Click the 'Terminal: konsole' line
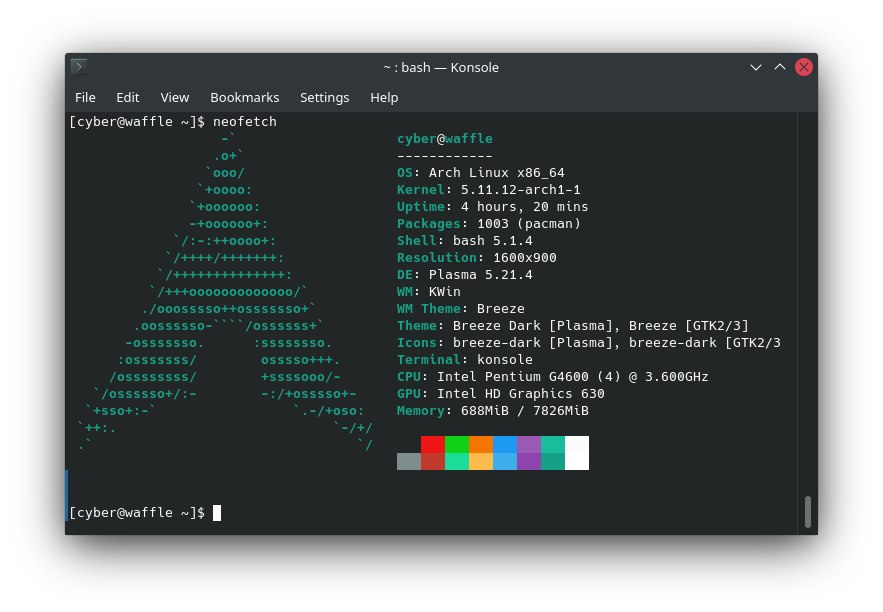883x612 pixels. (x=465, y=359)
